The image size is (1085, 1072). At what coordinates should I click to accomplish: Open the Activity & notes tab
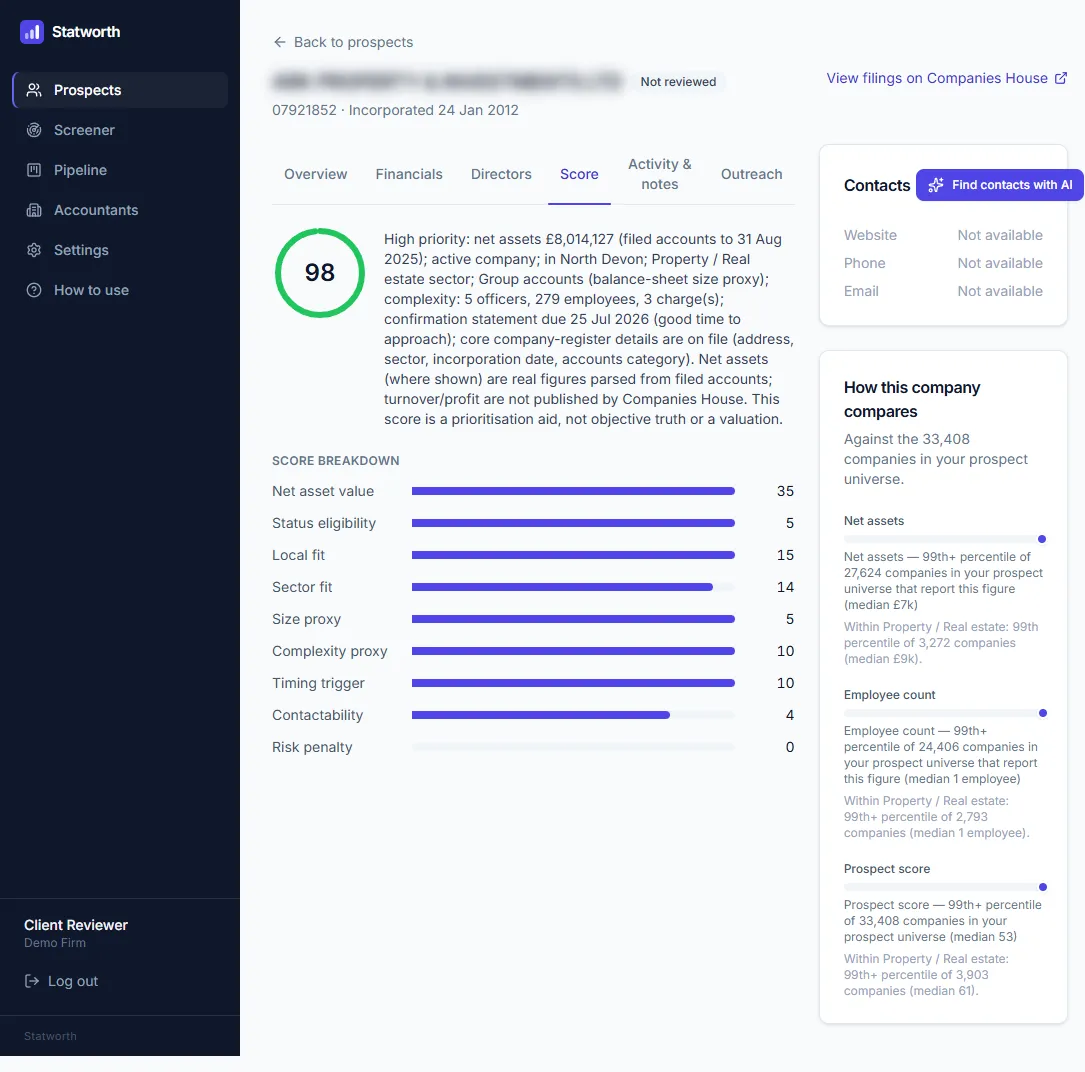click(x=659, y=174)
